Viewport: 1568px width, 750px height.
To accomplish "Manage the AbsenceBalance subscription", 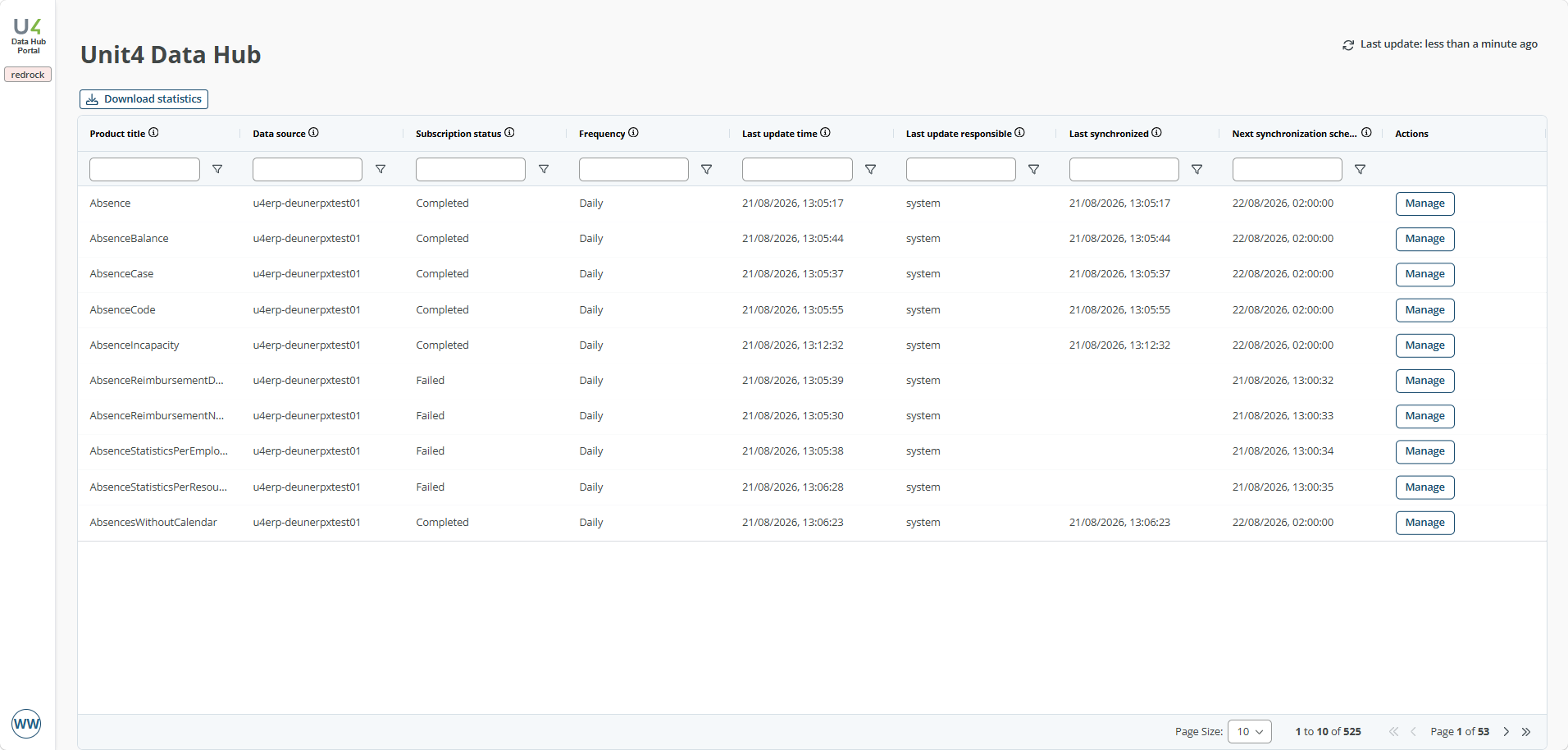I will coord(1425,239).
